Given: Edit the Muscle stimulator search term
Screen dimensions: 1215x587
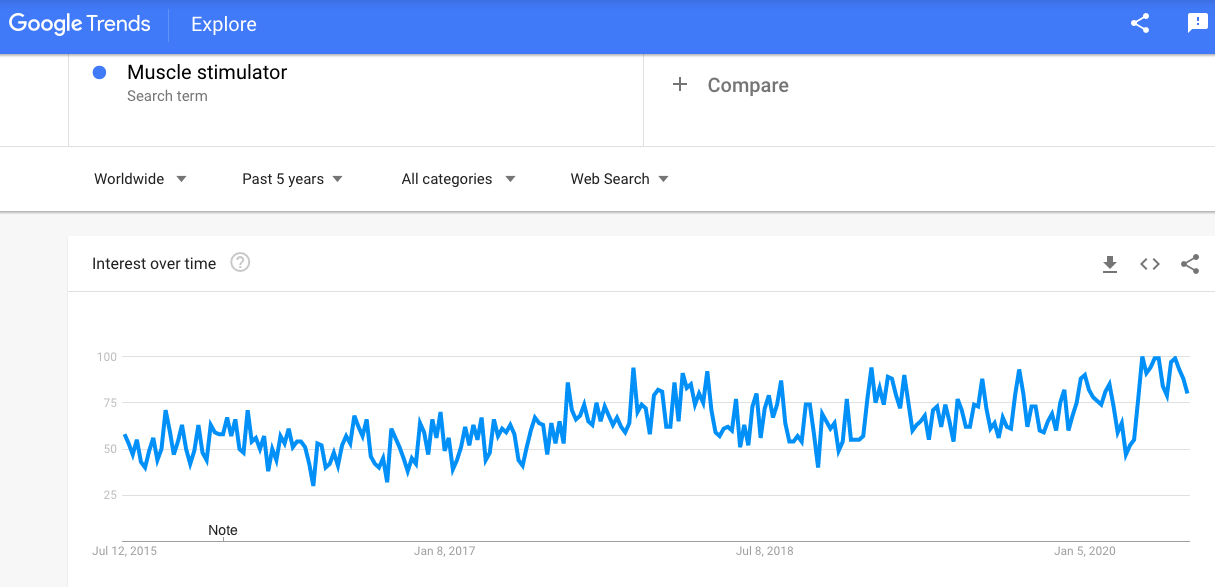Looking at the screenshot, I should pos(207,72).
